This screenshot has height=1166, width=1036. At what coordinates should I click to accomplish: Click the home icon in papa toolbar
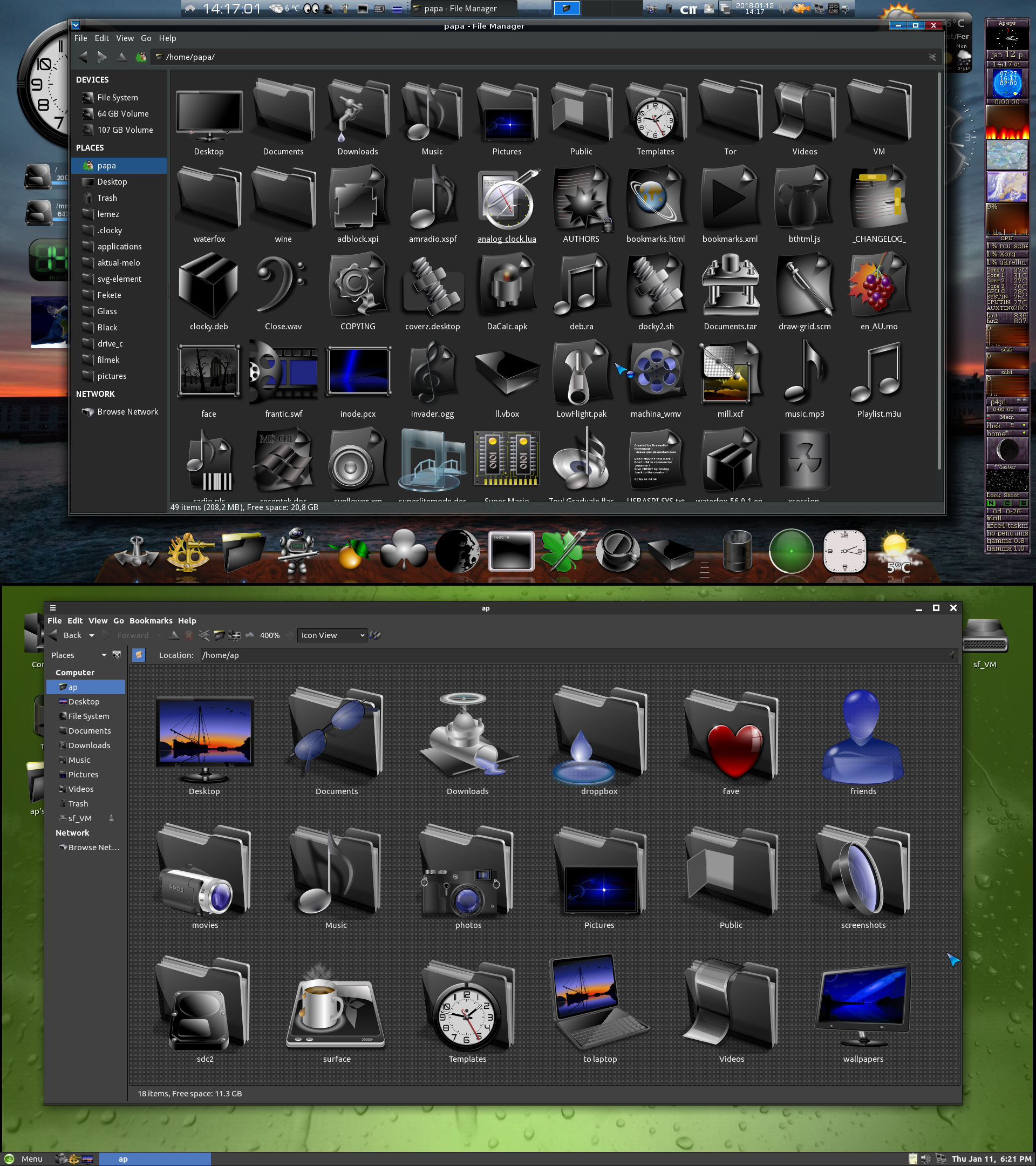(141, 57)
